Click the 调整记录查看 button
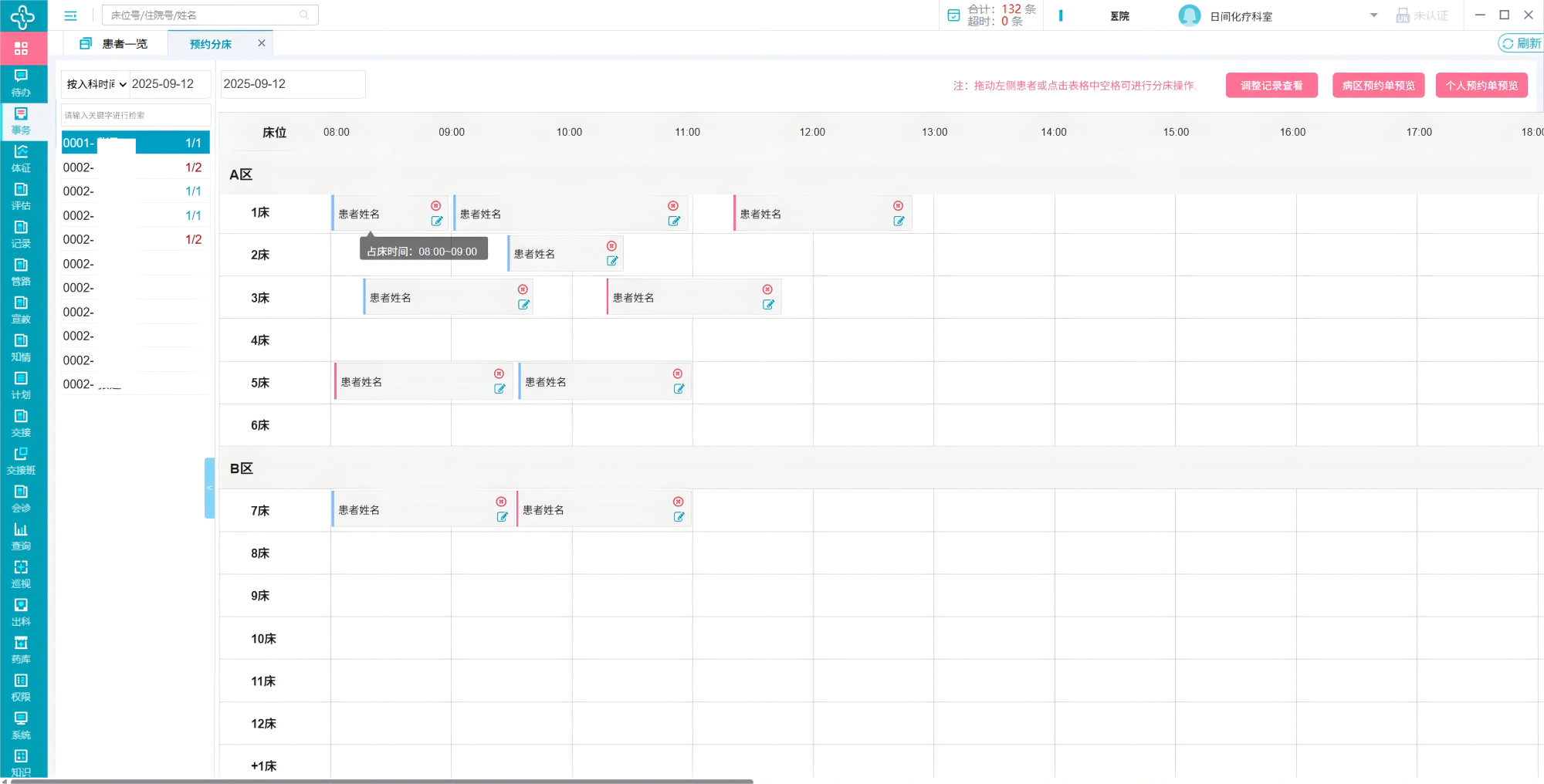 (x=1271, y=86)
